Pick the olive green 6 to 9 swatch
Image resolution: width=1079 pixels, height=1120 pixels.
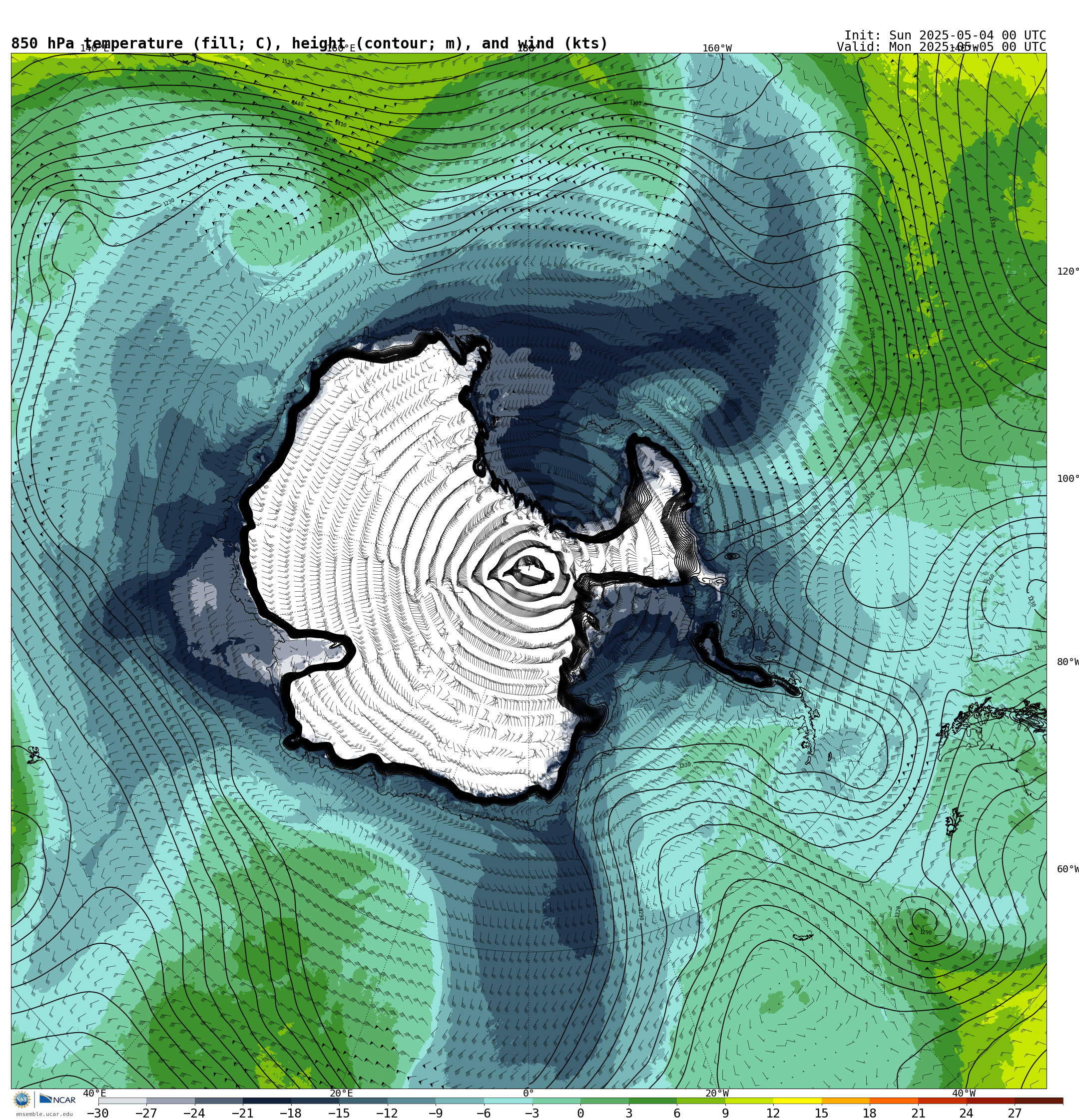tap(701, 1101)
